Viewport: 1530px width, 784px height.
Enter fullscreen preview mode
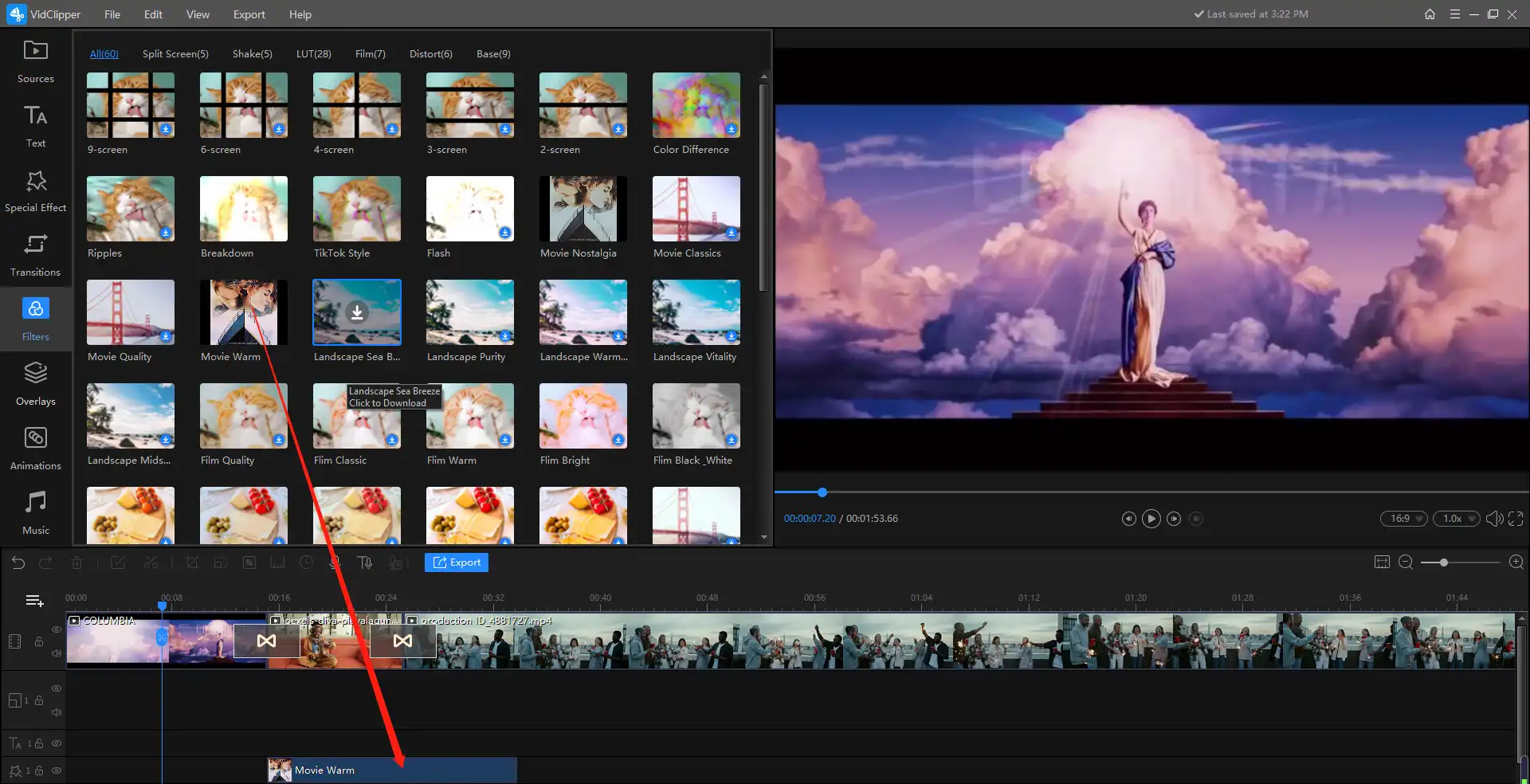(x=1516, y=519)
